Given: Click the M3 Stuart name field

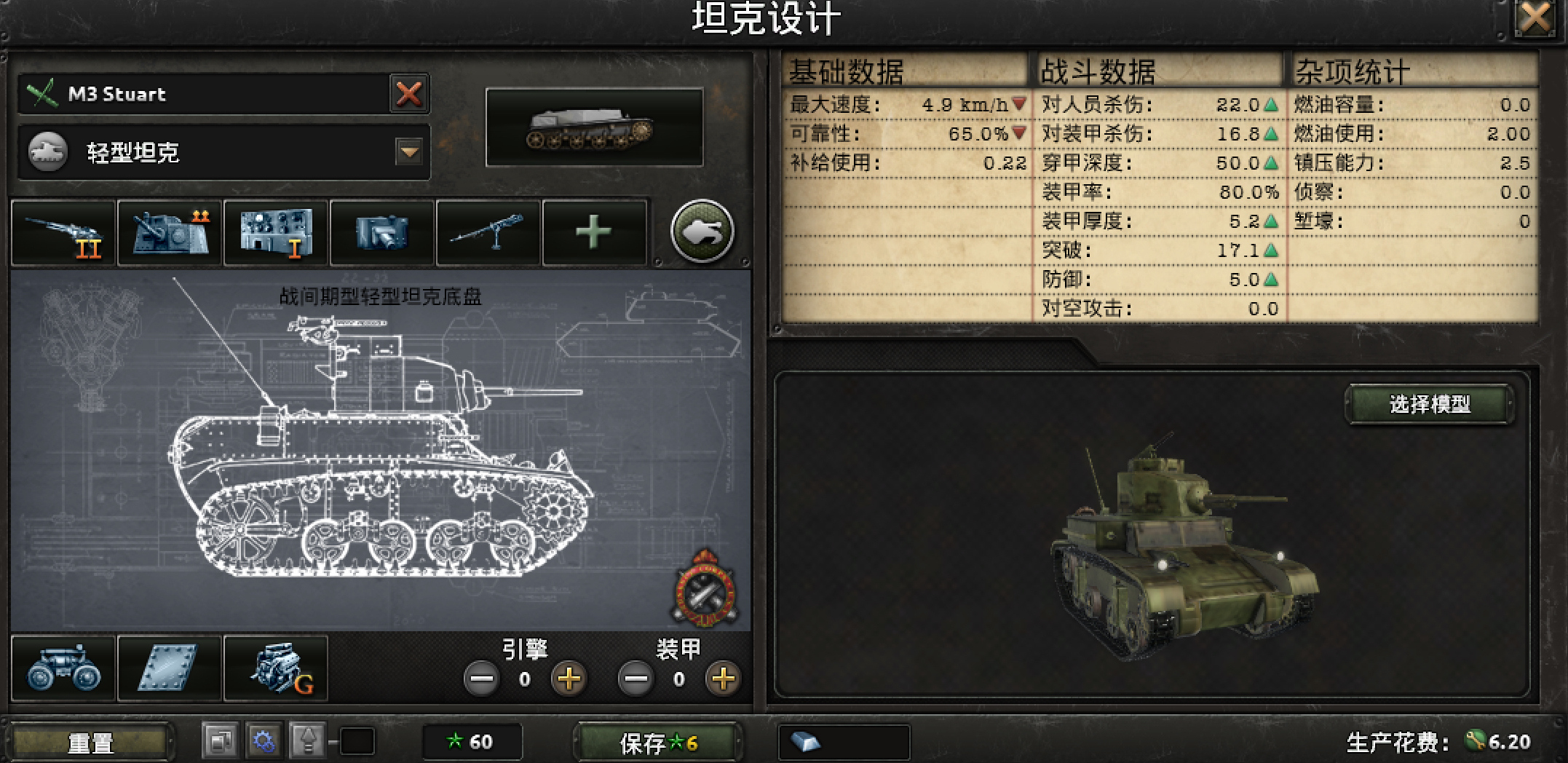Looking at the screenshot, I should [204, 94].
